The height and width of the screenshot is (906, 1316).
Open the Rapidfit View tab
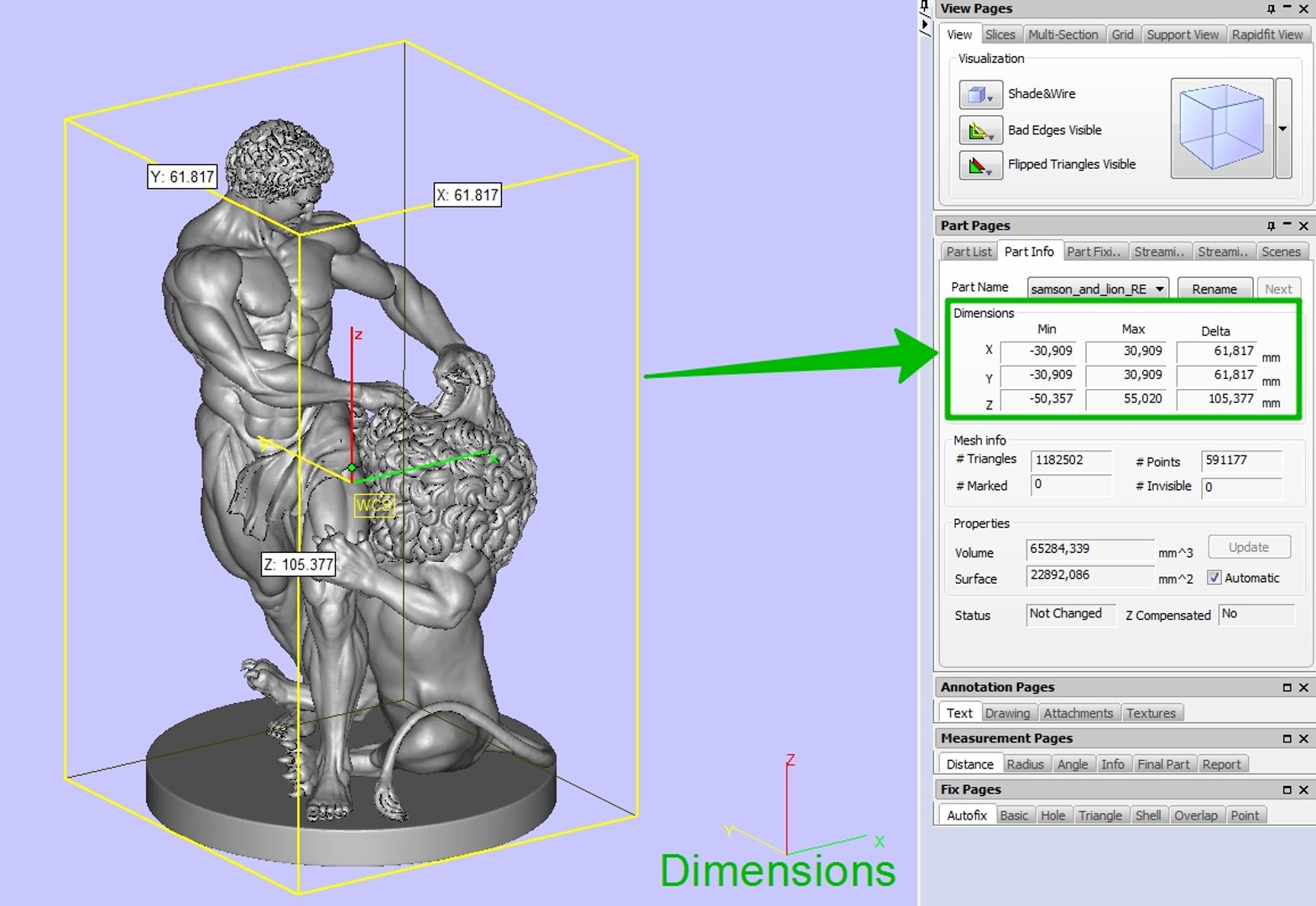pyautogui.click(x=1267, y=34)
